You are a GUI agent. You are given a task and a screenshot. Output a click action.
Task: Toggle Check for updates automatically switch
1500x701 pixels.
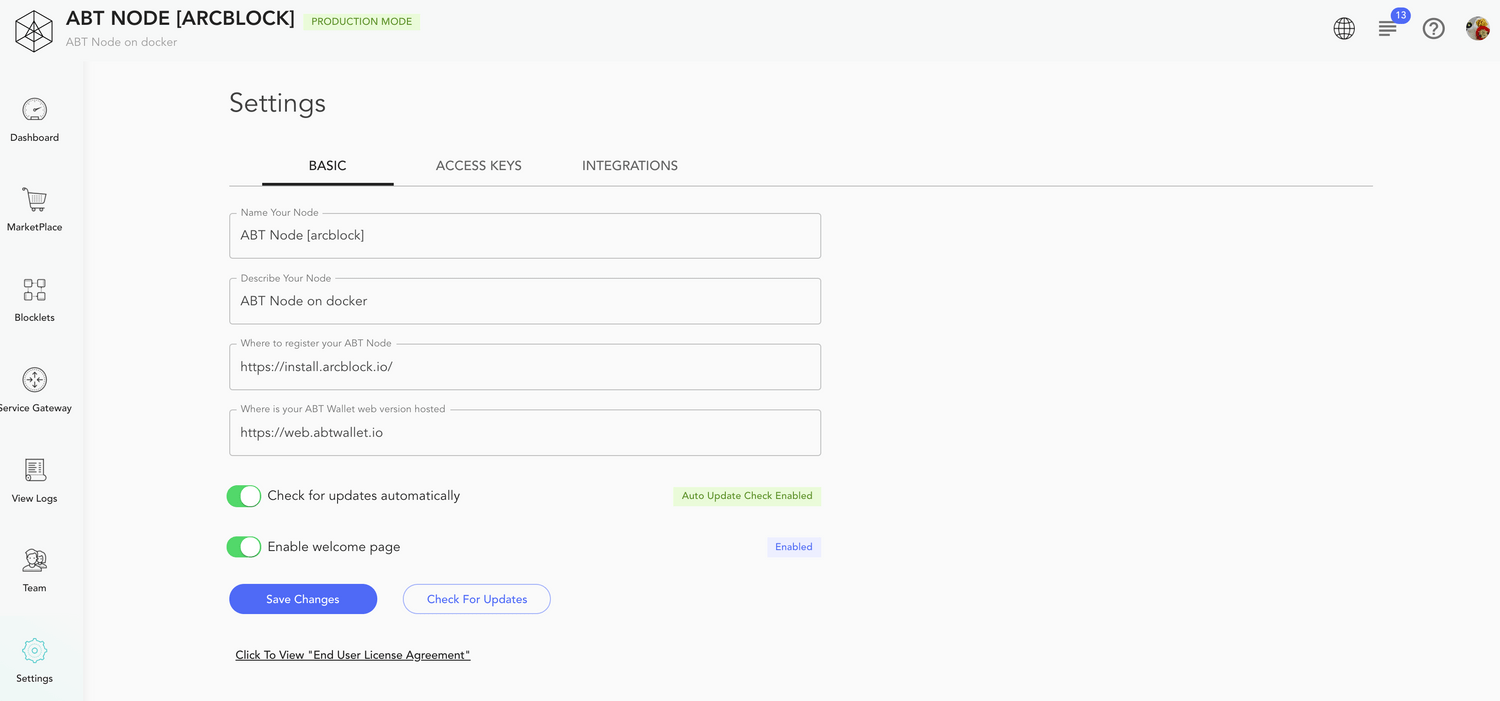pyautogui.click(x=244, y=496)
